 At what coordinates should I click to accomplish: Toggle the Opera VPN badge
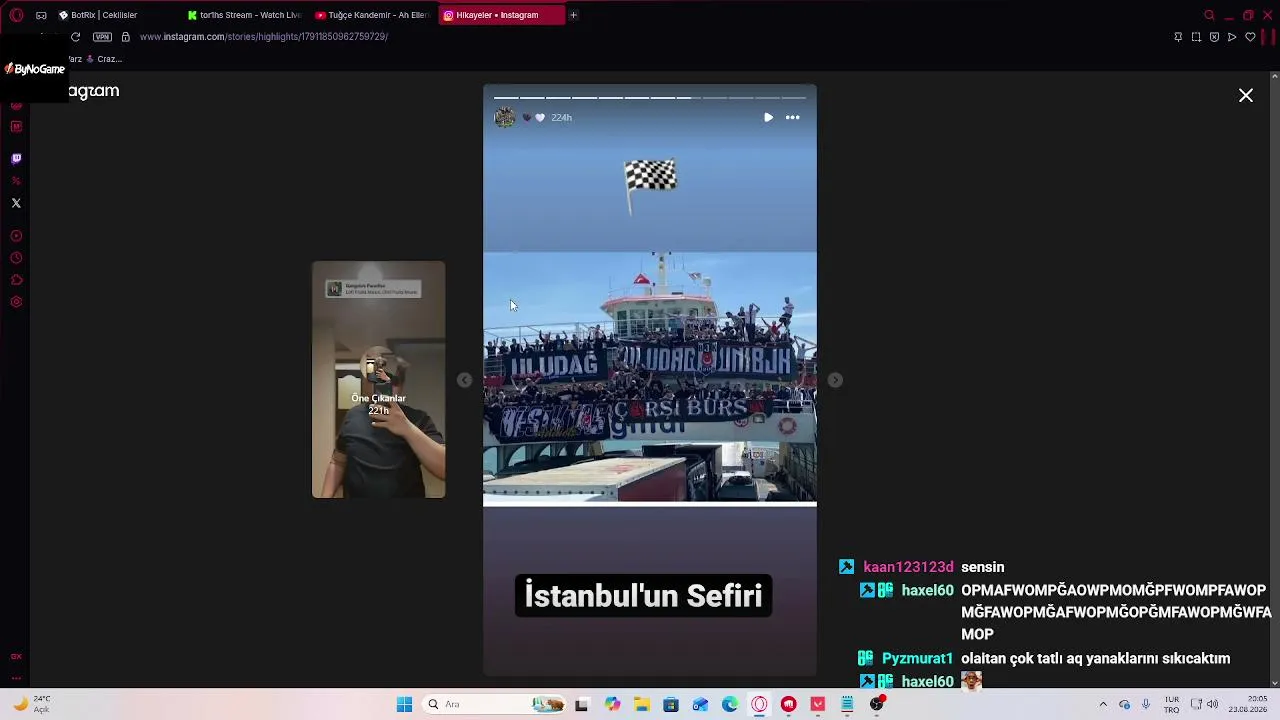[x=102, y=37]
